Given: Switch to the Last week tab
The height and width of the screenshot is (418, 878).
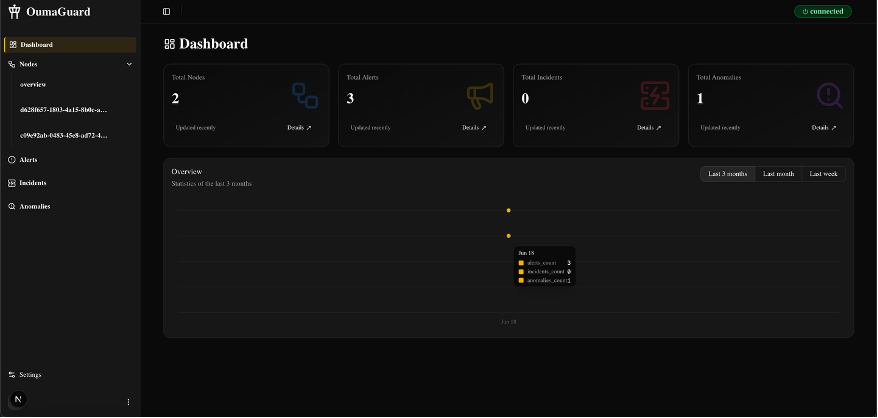Looking at the screenshot, I should pos(823,174).
